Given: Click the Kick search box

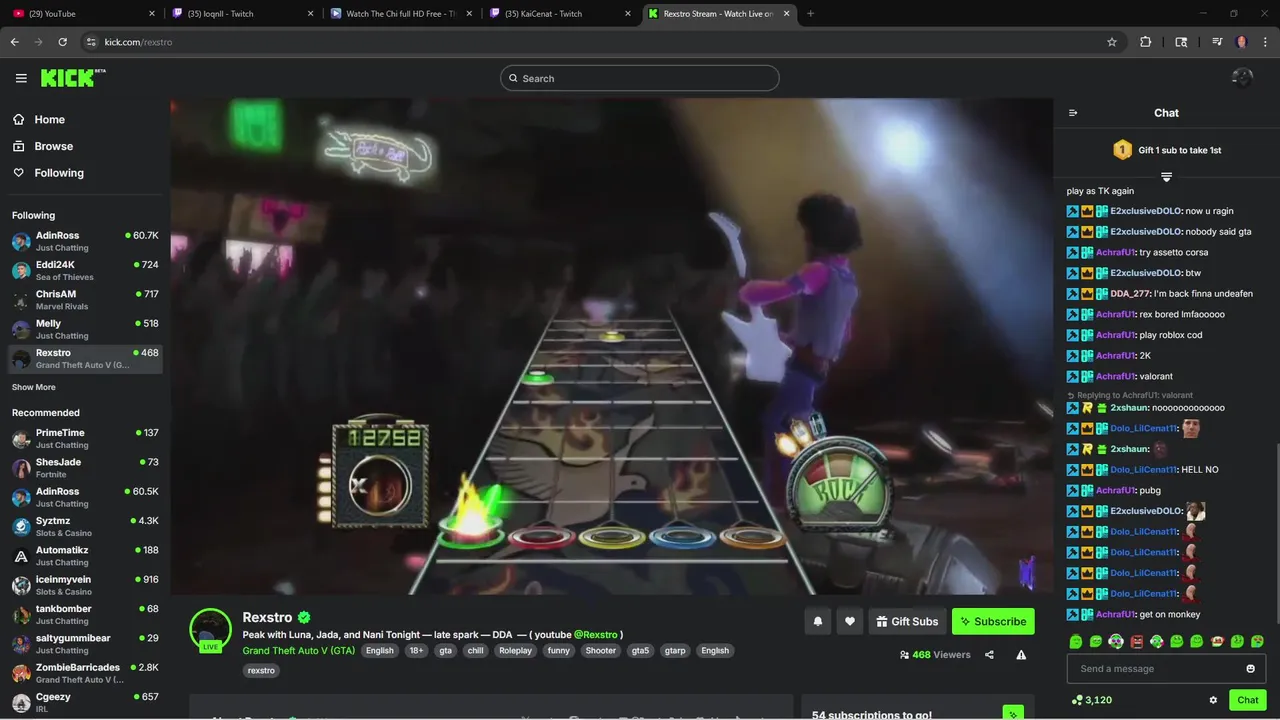Looking at the screenshot, I should [x=640, y=78].
